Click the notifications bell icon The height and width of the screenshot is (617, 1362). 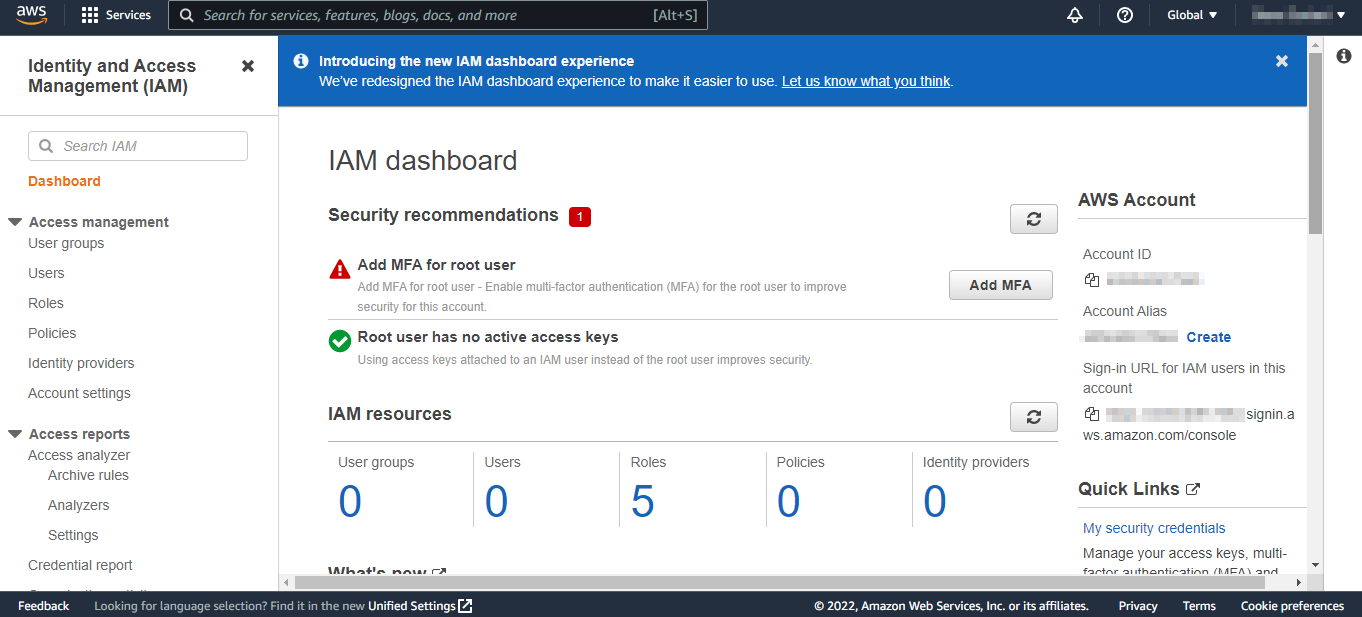pos(1075,15)
